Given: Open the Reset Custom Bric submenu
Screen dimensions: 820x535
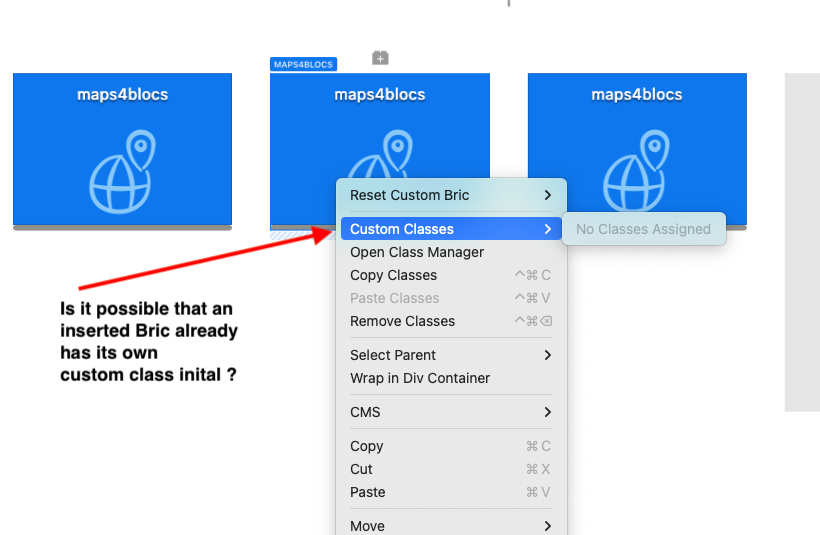Looking at the screenshot, I should tap(451, 195).
